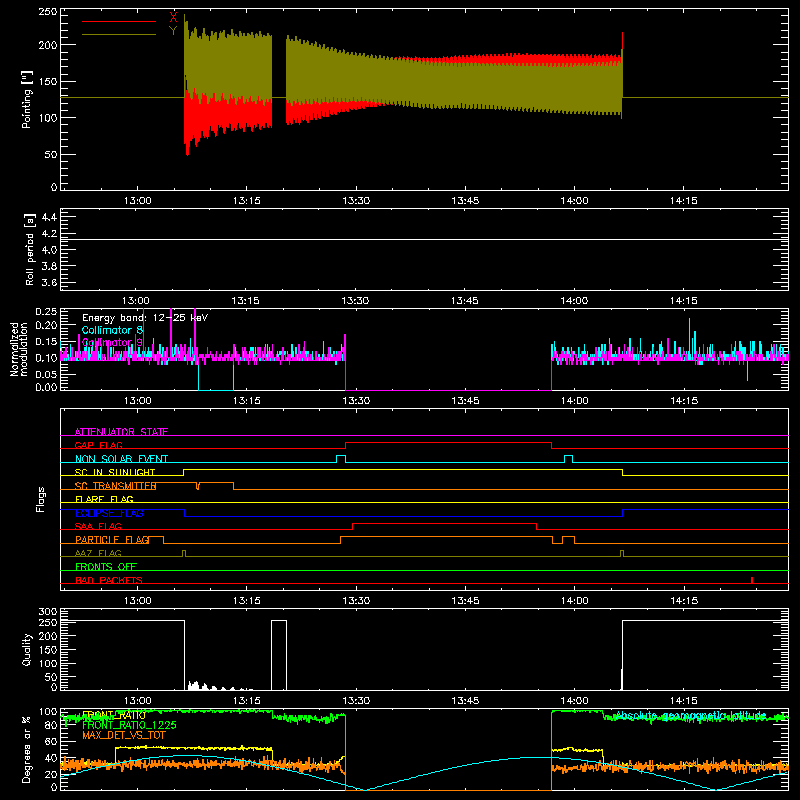Click the red X legend label
The image size is (800, 800).
coord(173,18)
